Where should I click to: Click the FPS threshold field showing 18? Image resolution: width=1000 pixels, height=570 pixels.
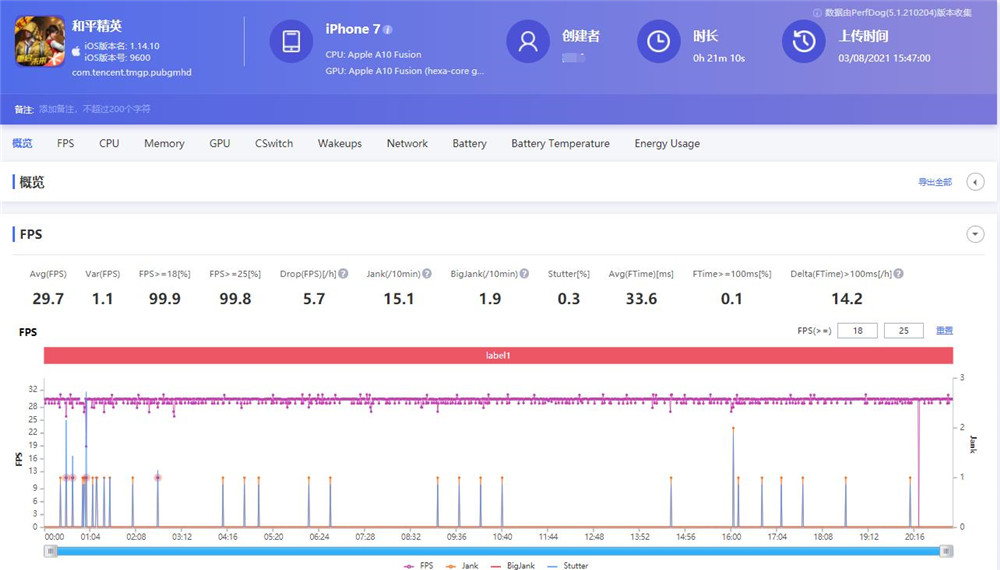coord(857,331)
